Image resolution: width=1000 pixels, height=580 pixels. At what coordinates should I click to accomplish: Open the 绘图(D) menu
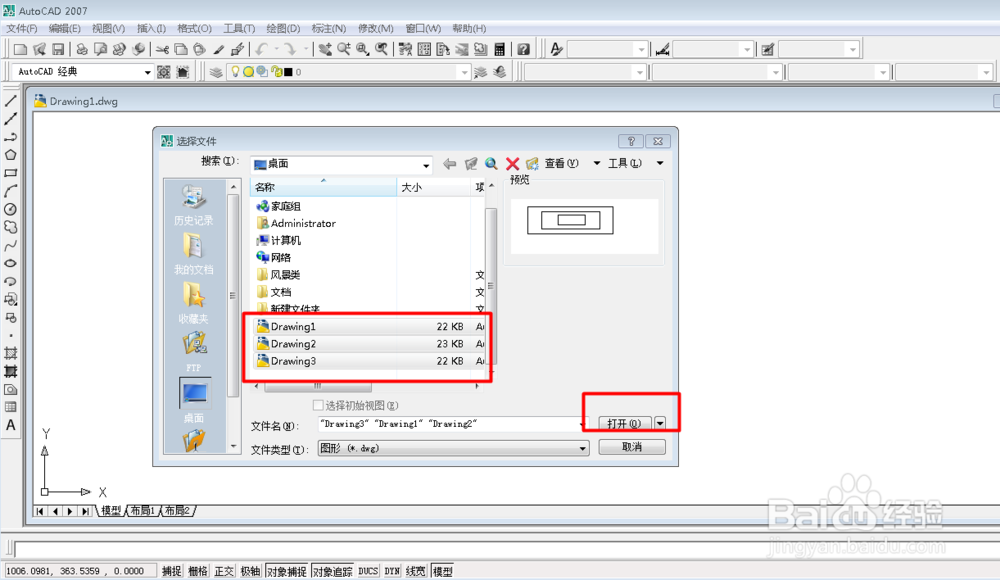coord(283,28)
